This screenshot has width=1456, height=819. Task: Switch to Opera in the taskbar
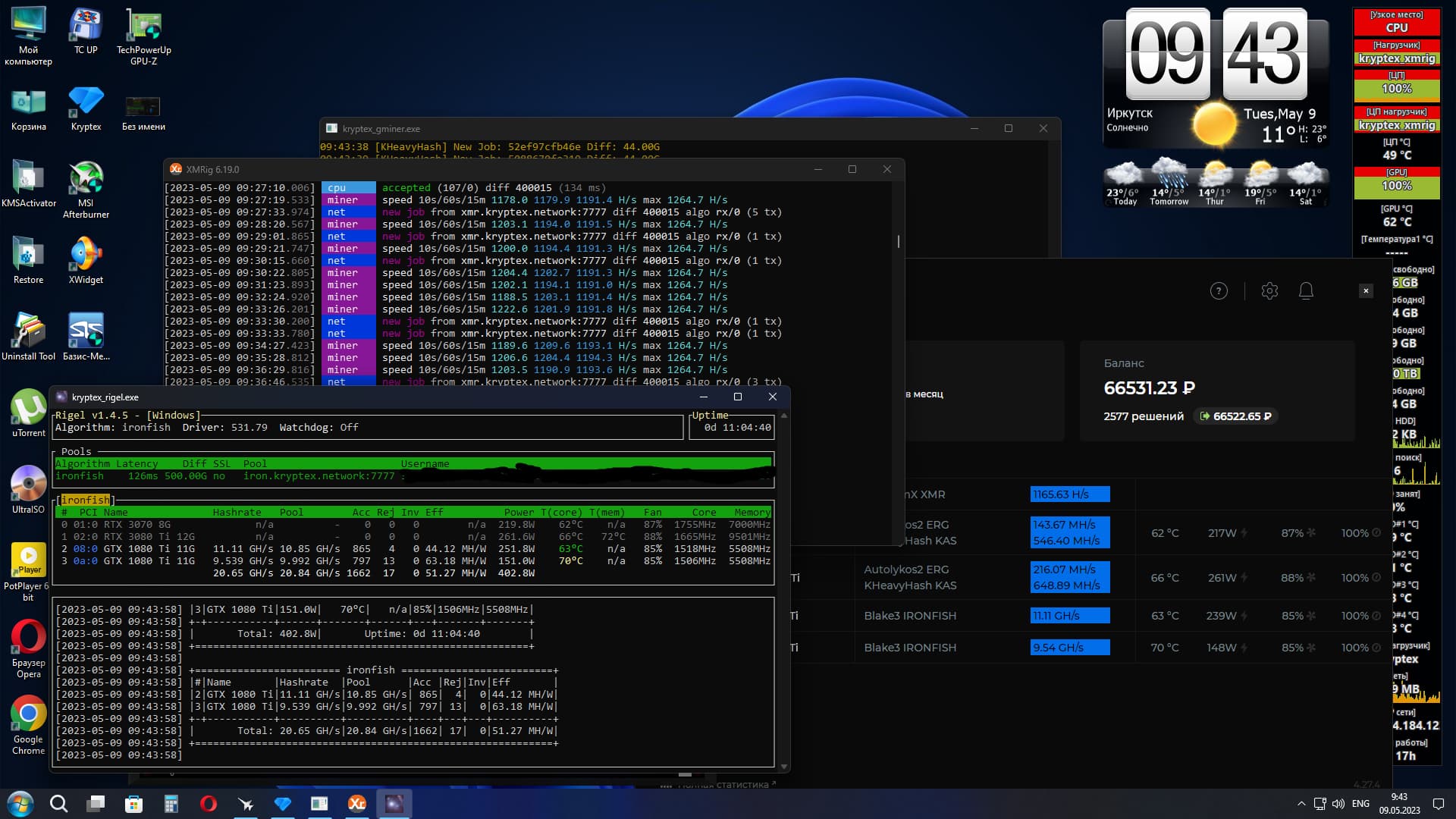point(209,804)
